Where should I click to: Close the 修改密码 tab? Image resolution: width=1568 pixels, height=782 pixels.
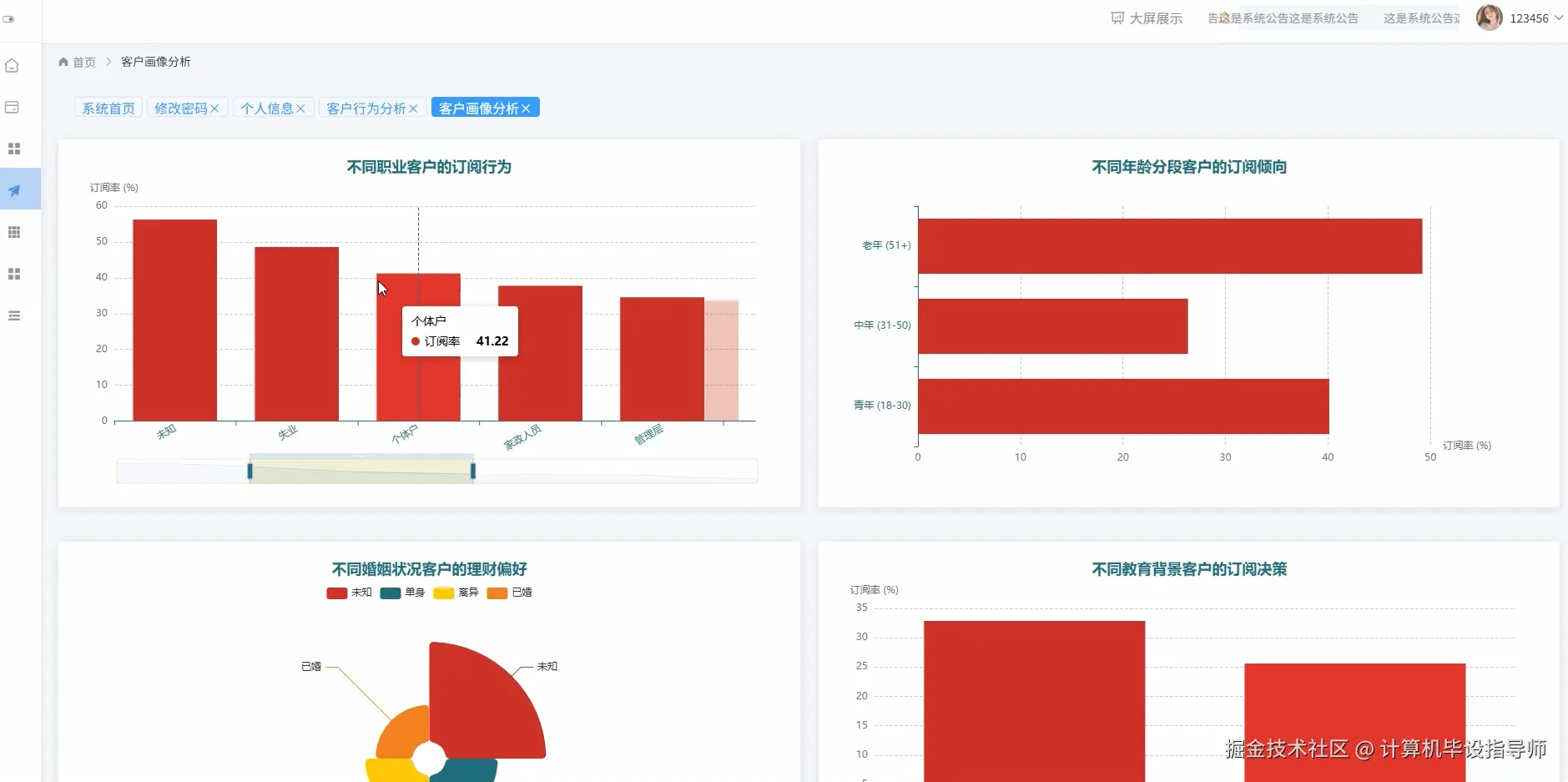pos(214,108)
